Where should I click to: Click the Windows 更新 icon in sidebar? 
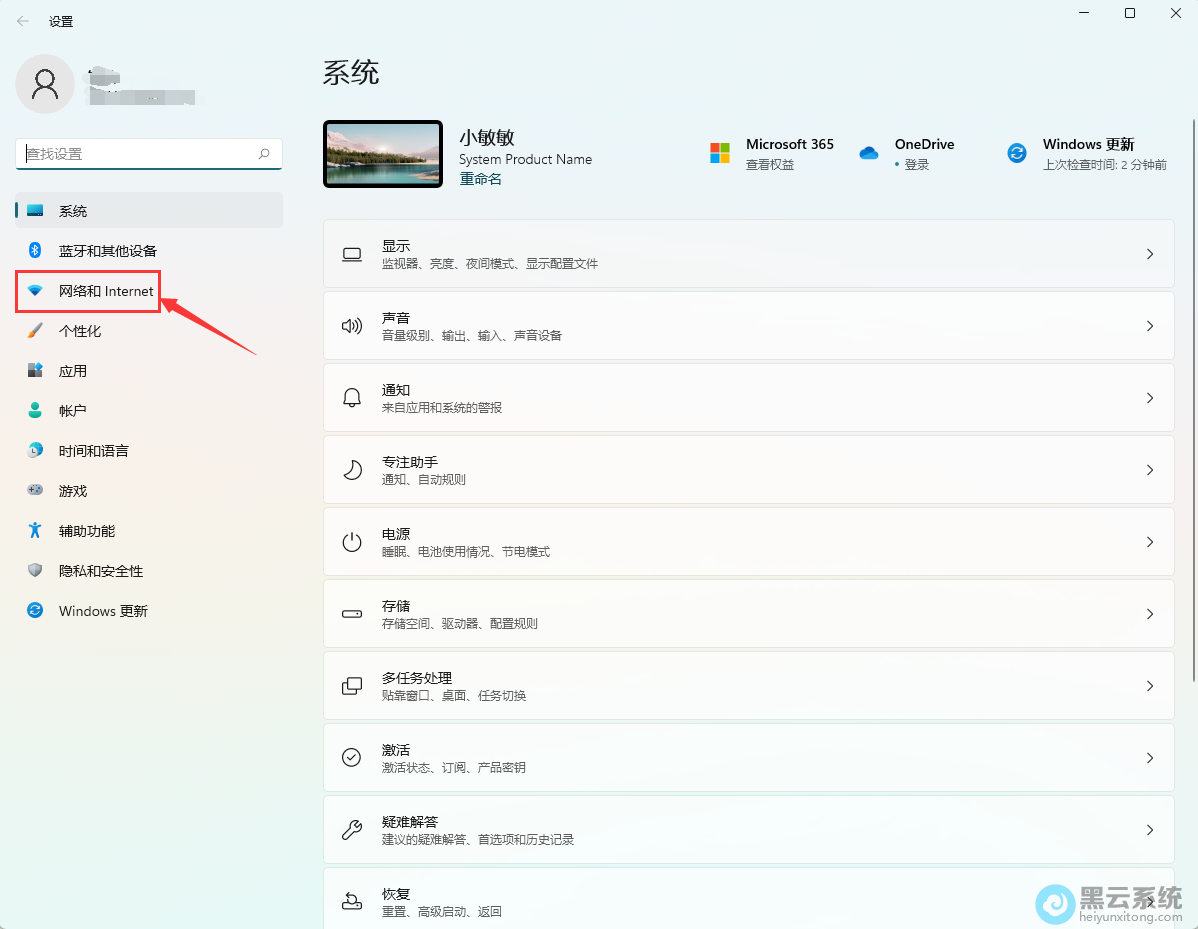[103, 611]
